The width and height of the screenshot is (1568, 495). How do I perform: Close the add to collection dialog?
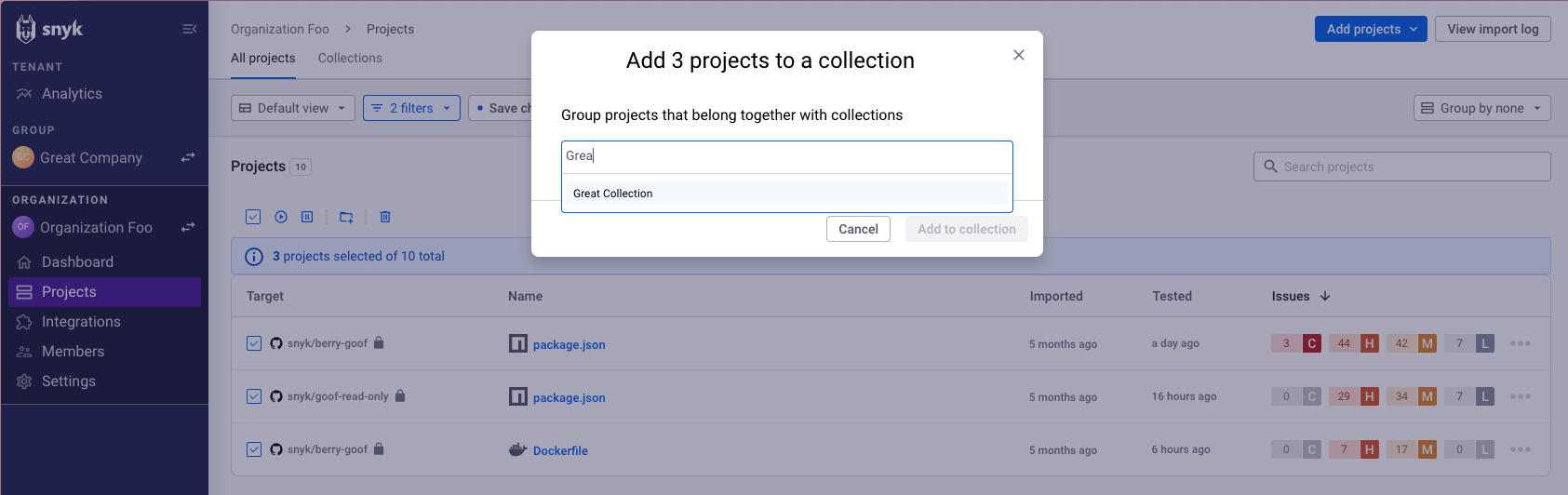(1019, 55)
